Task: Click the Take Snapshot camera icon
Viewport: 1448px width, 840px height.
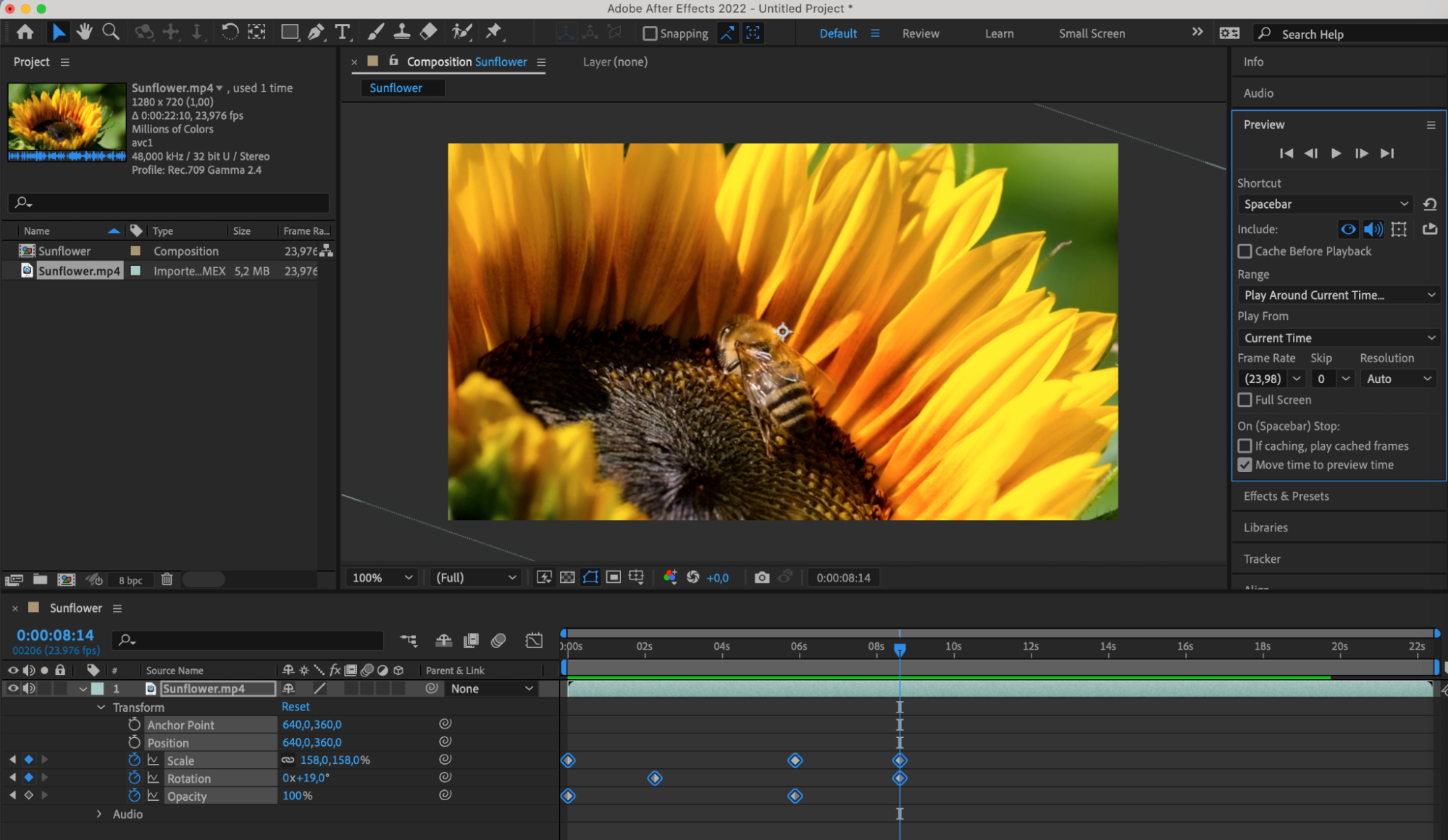Action: [762, 577]
